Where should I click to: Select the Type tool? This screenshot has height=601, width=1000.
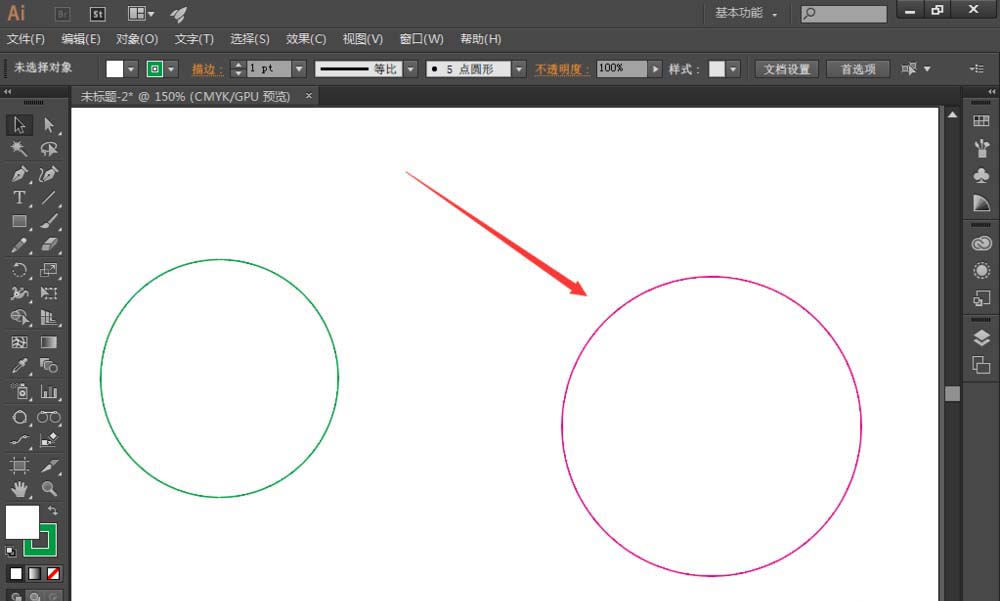point(19,198)
